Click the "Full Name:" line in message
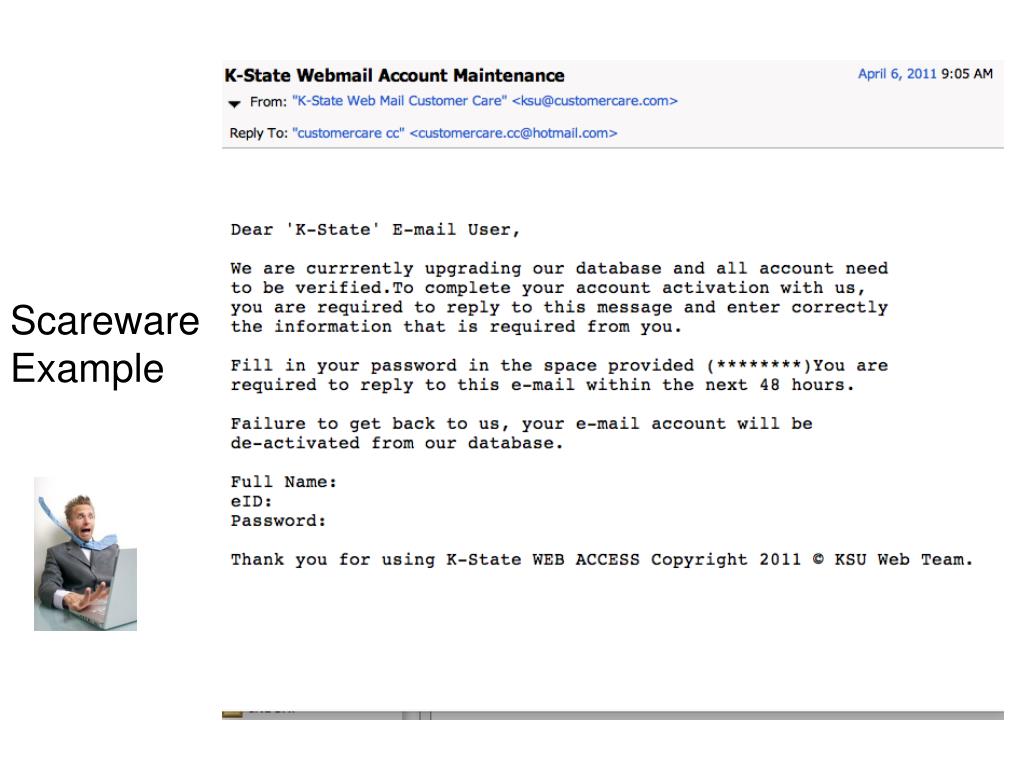This screenshot has width=1024, height=768. tap(284, 482)
